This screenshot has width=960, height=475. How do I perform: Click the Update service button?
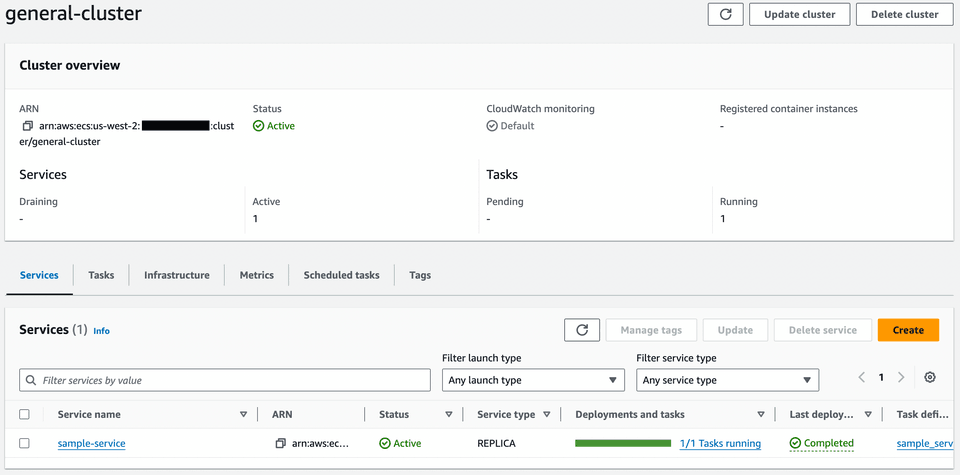[735, 330]
